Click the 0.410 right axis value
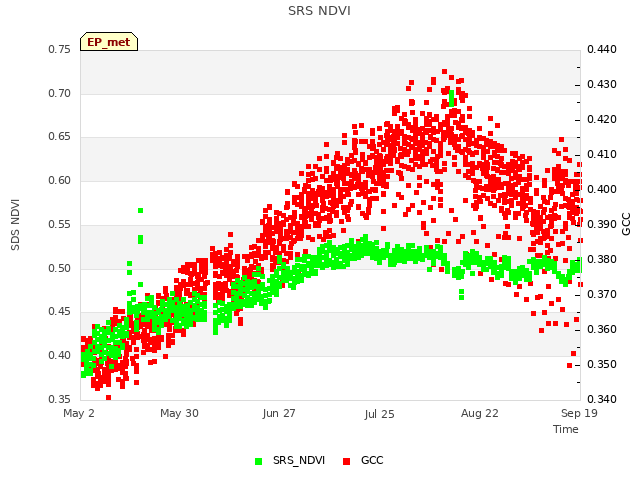This screenshot has height=480, width=640. click(x=602, y=155)
